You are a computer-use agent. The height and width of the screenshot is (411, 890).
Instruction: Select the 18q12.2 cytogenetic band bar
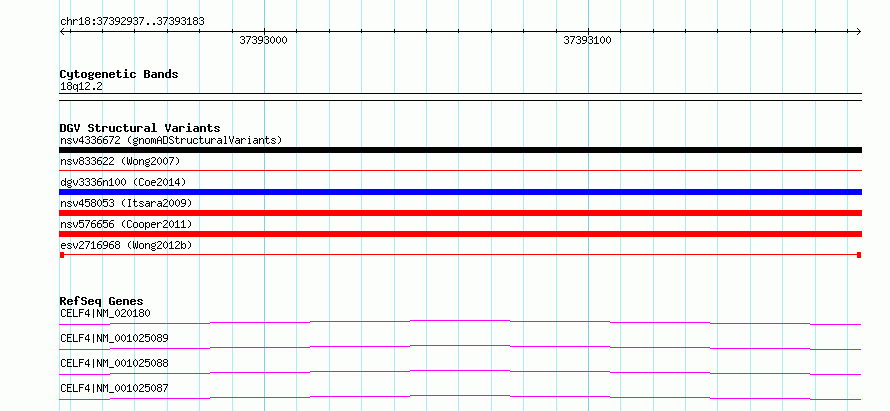click(460, 97)
